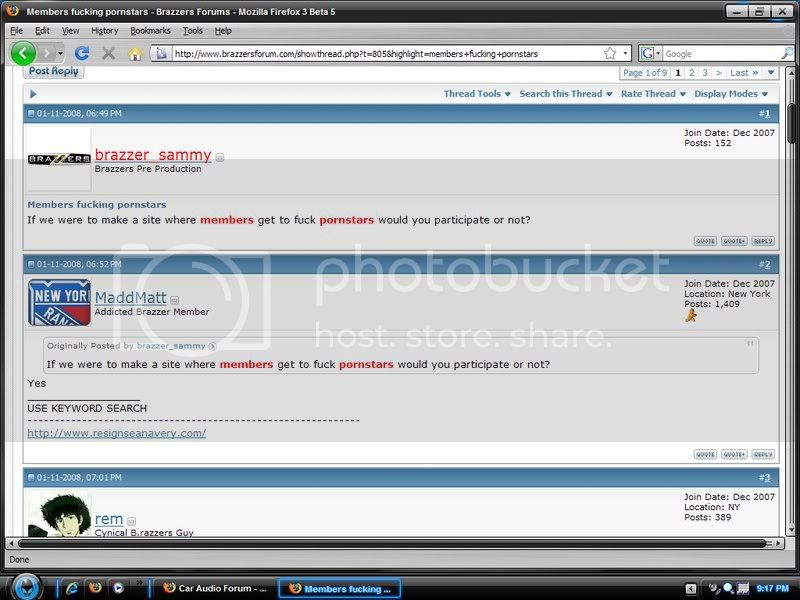Click Quote+ multi-quote on post #2
The width and height of the screenshot is (800, 600).
pos(734,454)
